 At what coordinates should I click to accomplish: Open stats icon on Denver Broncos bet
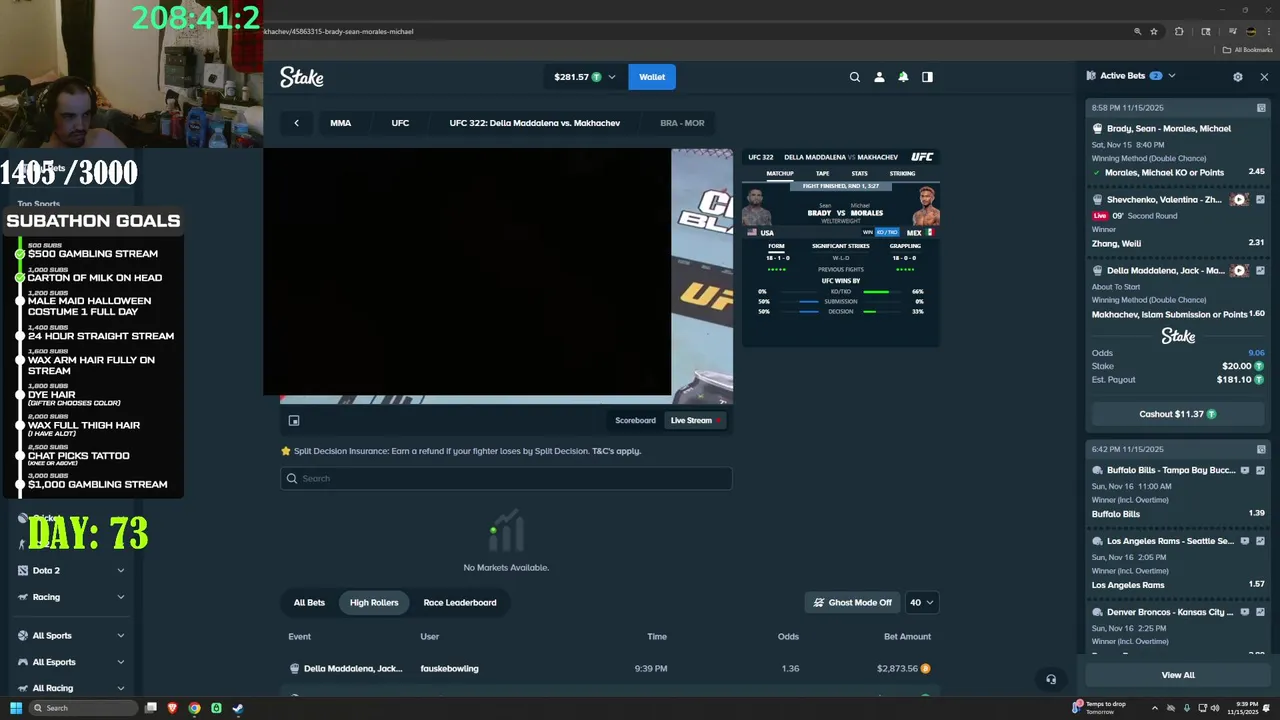(x=1260, y=612)
